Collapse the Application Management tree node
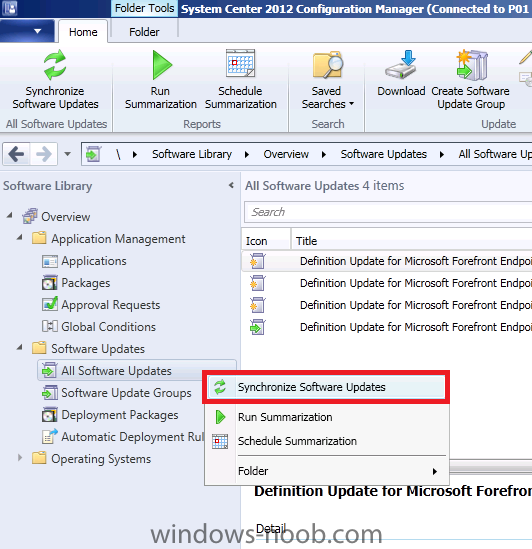 [x=20, y=238]
